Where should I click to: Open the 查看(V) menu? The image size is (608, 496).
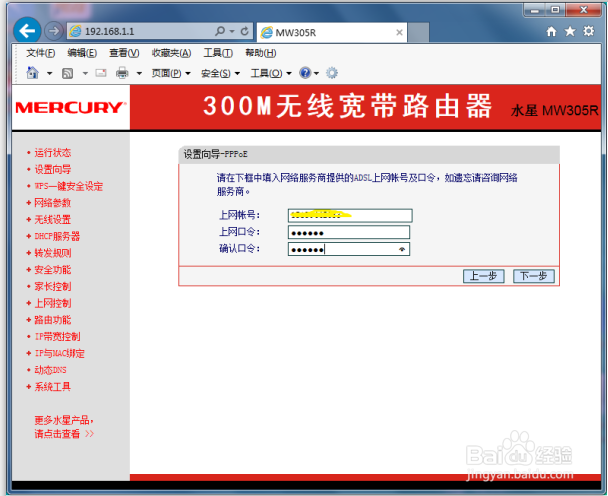pyautogui.click(x=124, y=53)
